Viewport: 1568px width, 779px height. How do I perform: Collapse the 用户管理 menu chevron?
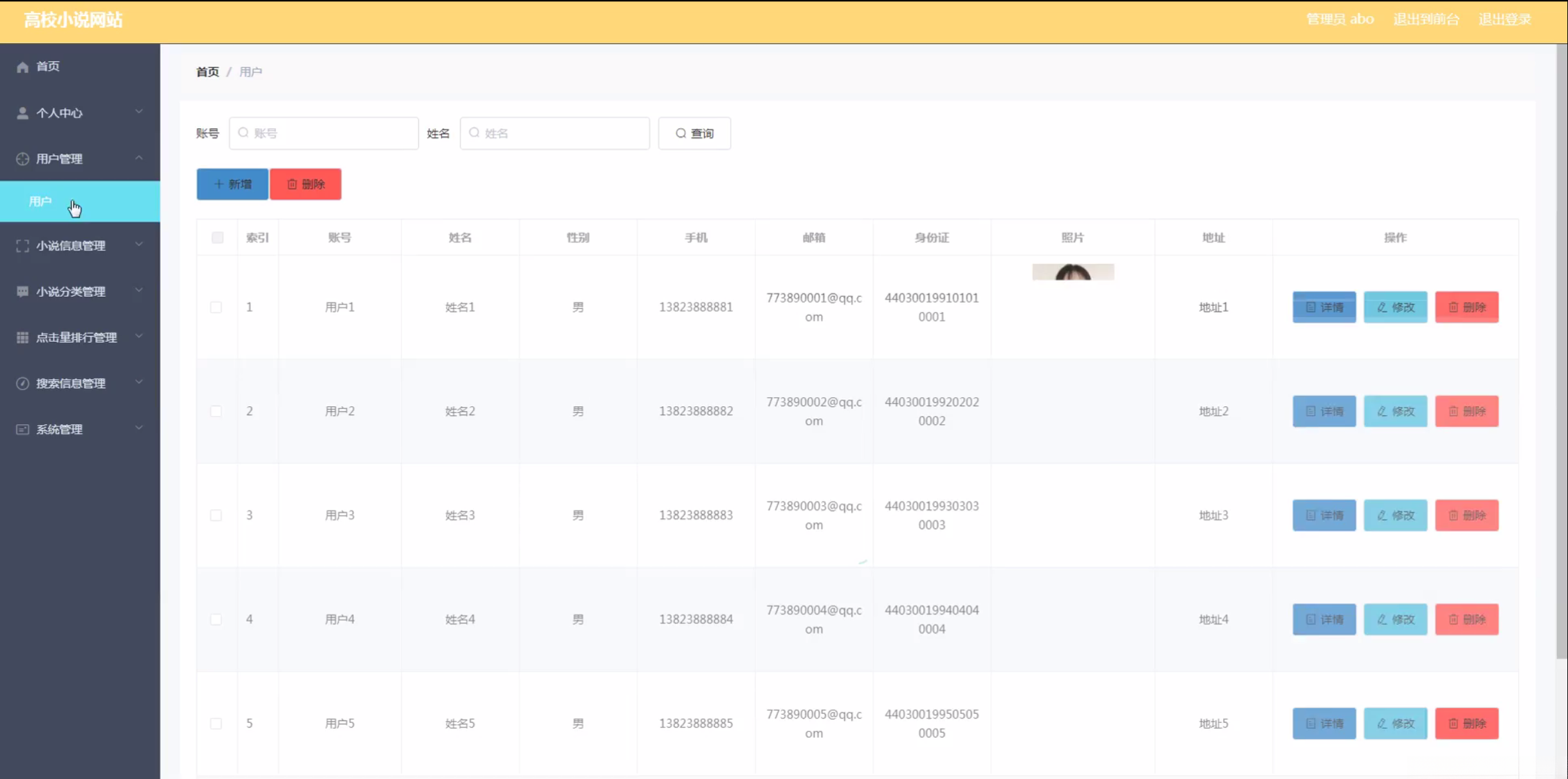139,158
